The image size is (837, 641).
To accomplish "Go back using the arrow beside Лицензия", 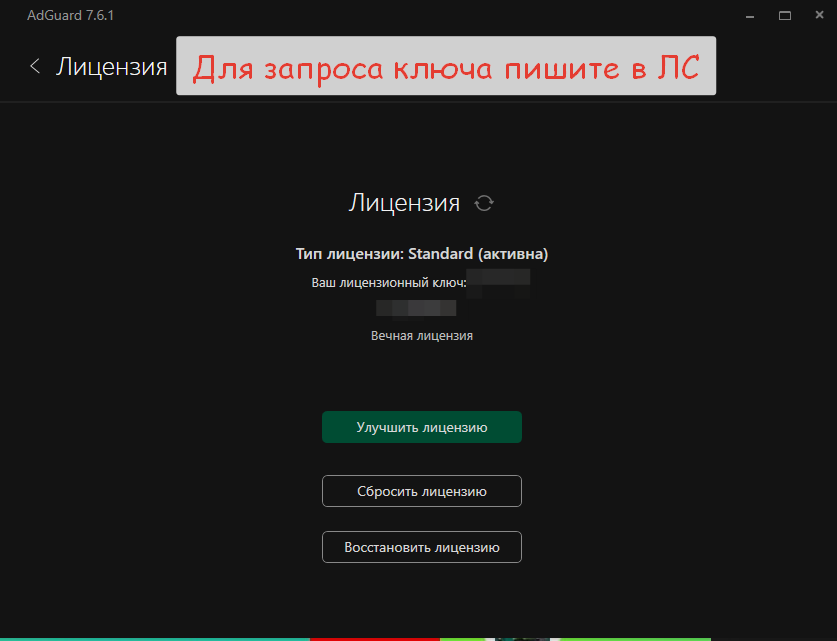I will [x=35, y=66].
